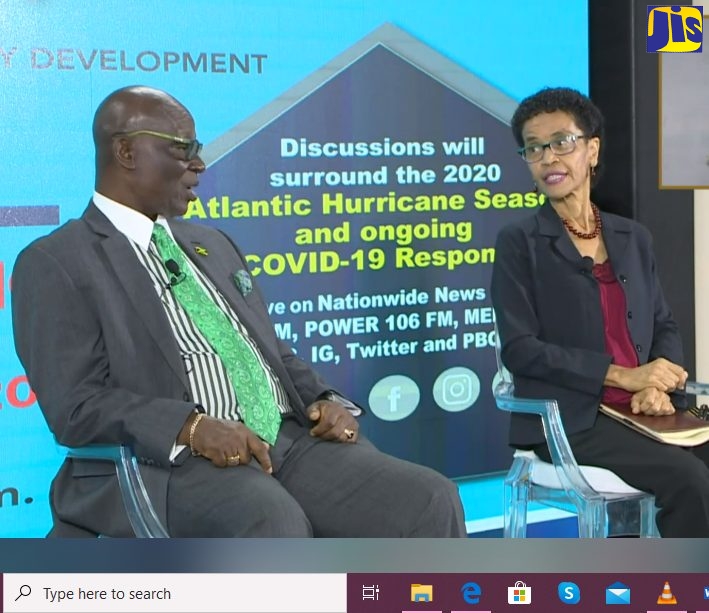Viewport: 709px width, 613px height.
Task: Click the Instagram icon on the backdrop
Action: click(456, 389)
